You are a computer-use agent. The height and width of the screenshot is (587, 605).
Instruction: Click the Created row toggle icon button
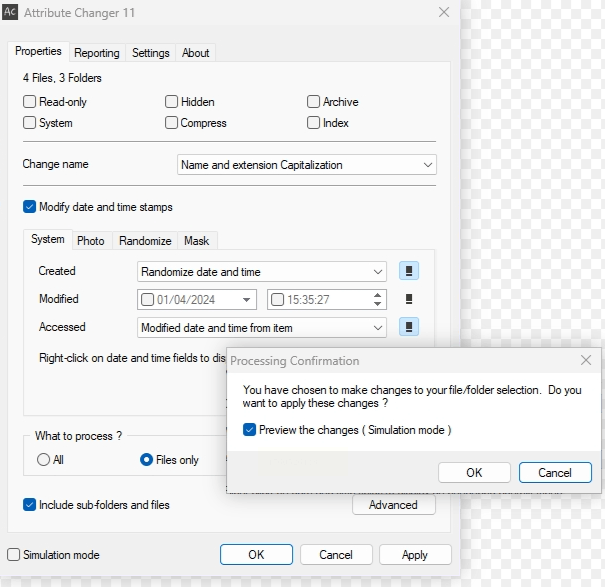409,271
